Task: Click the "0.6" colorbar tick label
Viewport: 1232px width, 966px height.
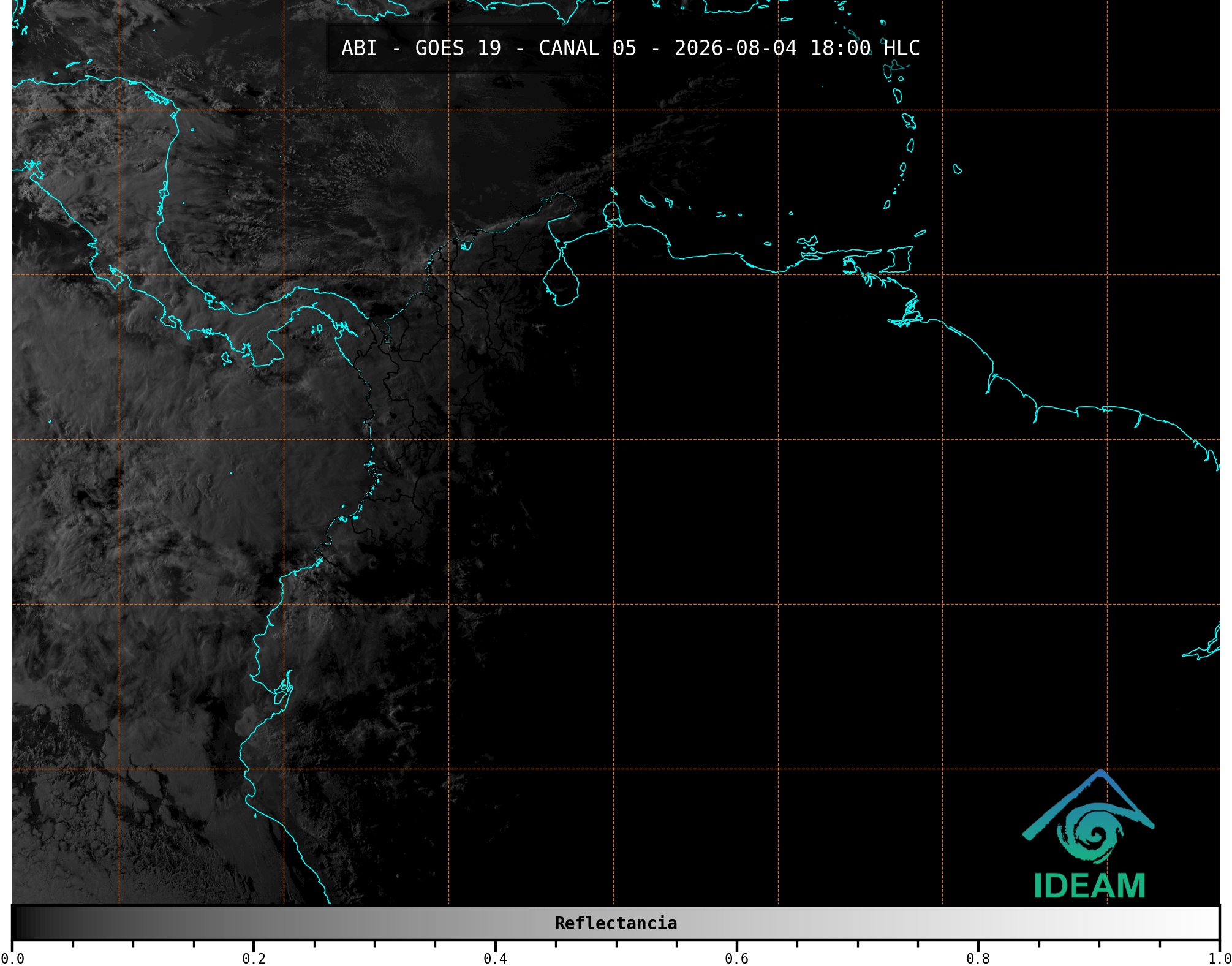Action: [x=736, y=958]
